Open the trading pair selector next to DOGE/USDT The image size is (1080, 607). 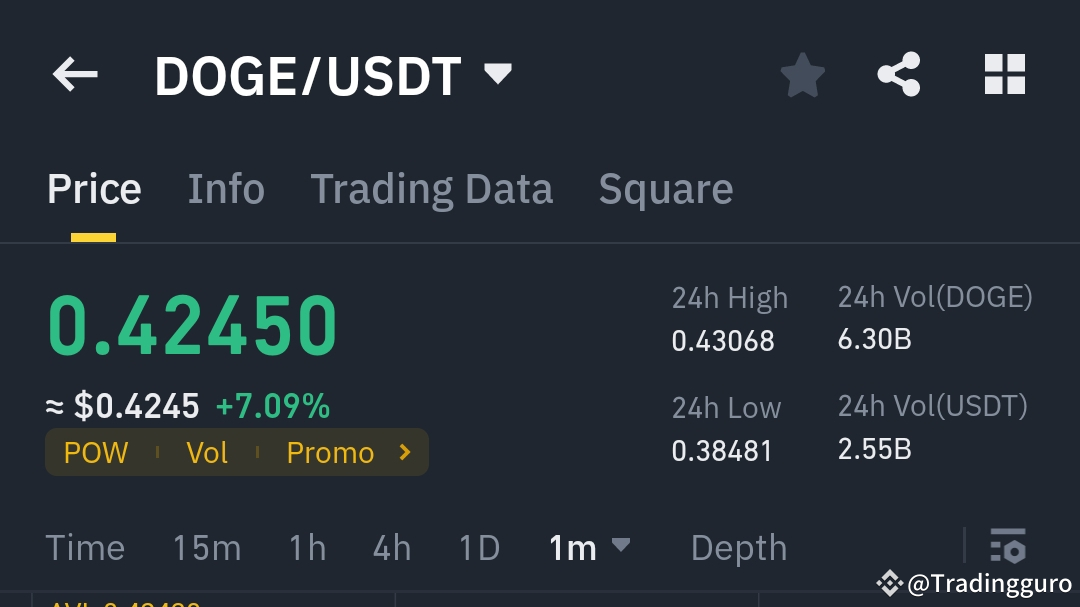[497, 74]
